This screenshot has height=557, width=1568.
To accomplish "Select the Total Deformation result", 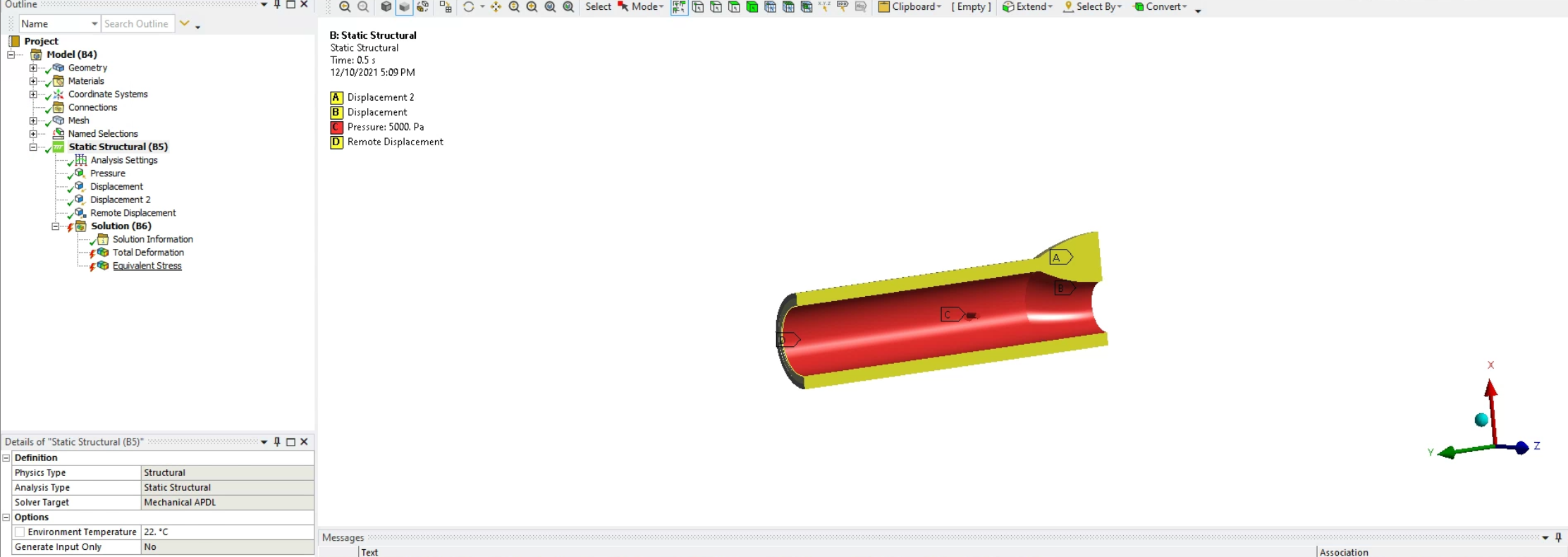I will click(148, 252).
